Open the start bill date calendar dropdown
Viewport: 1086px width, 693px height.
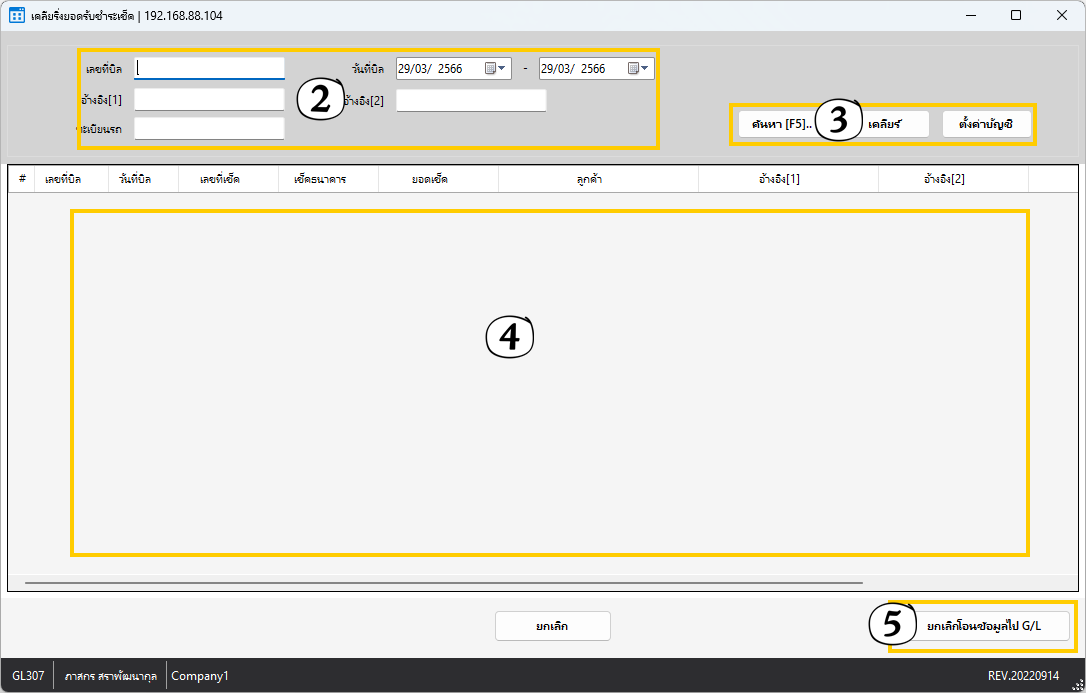pos(496,69)
